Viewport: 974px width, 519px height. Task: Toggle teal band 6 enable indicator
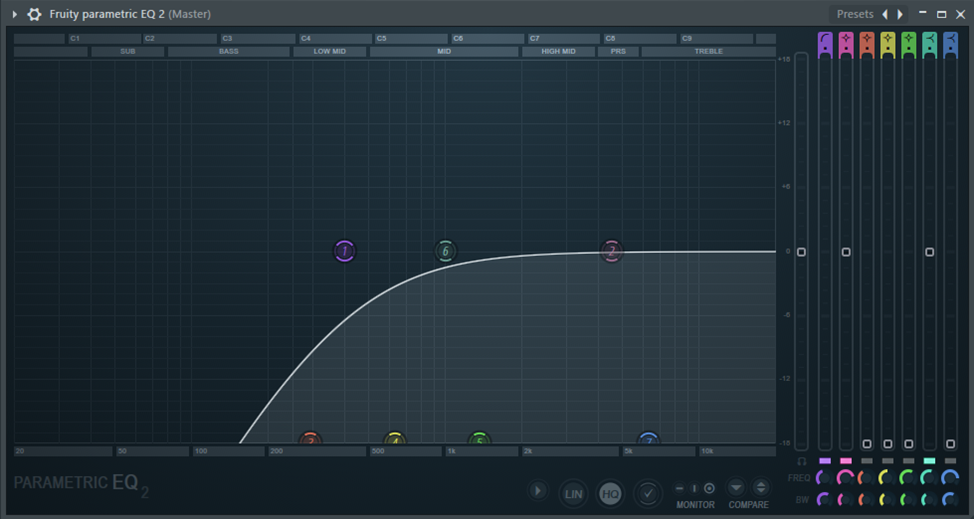point(929,461)
